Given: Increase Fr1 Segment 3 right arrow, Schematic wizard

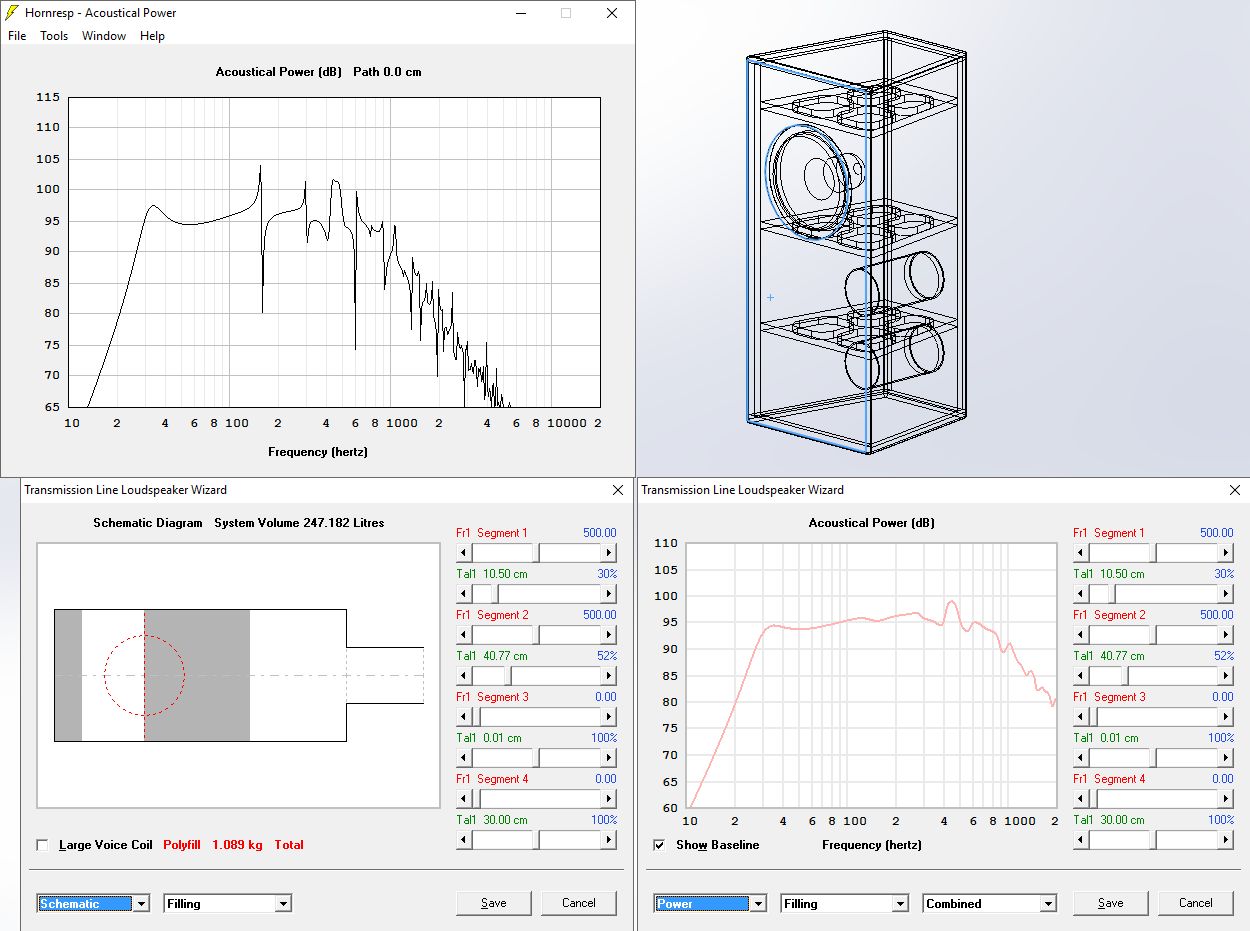Looking at the screenshot, I should pos(609,717).
